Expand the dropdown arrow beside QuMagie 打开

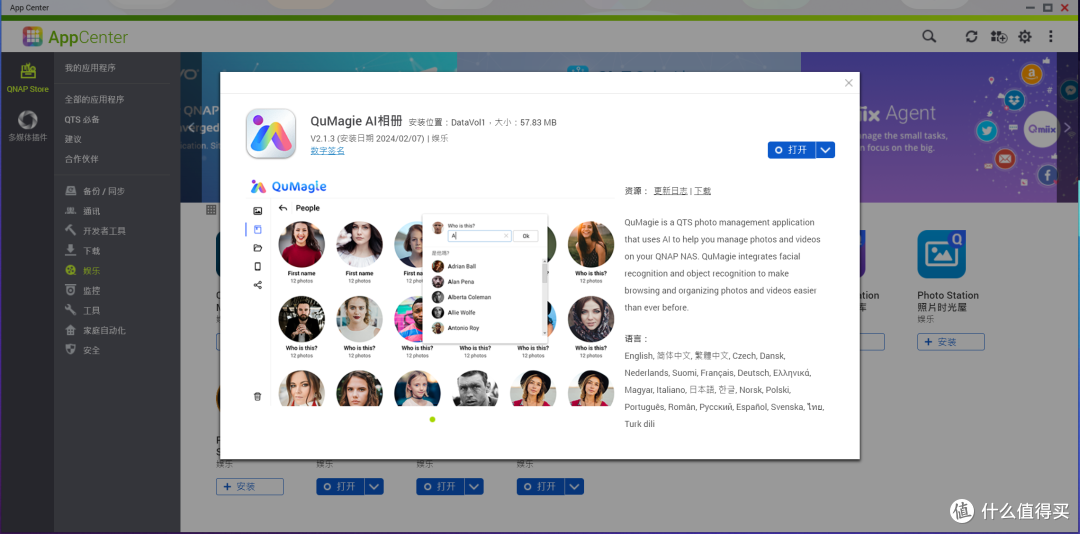click(826, 150)
